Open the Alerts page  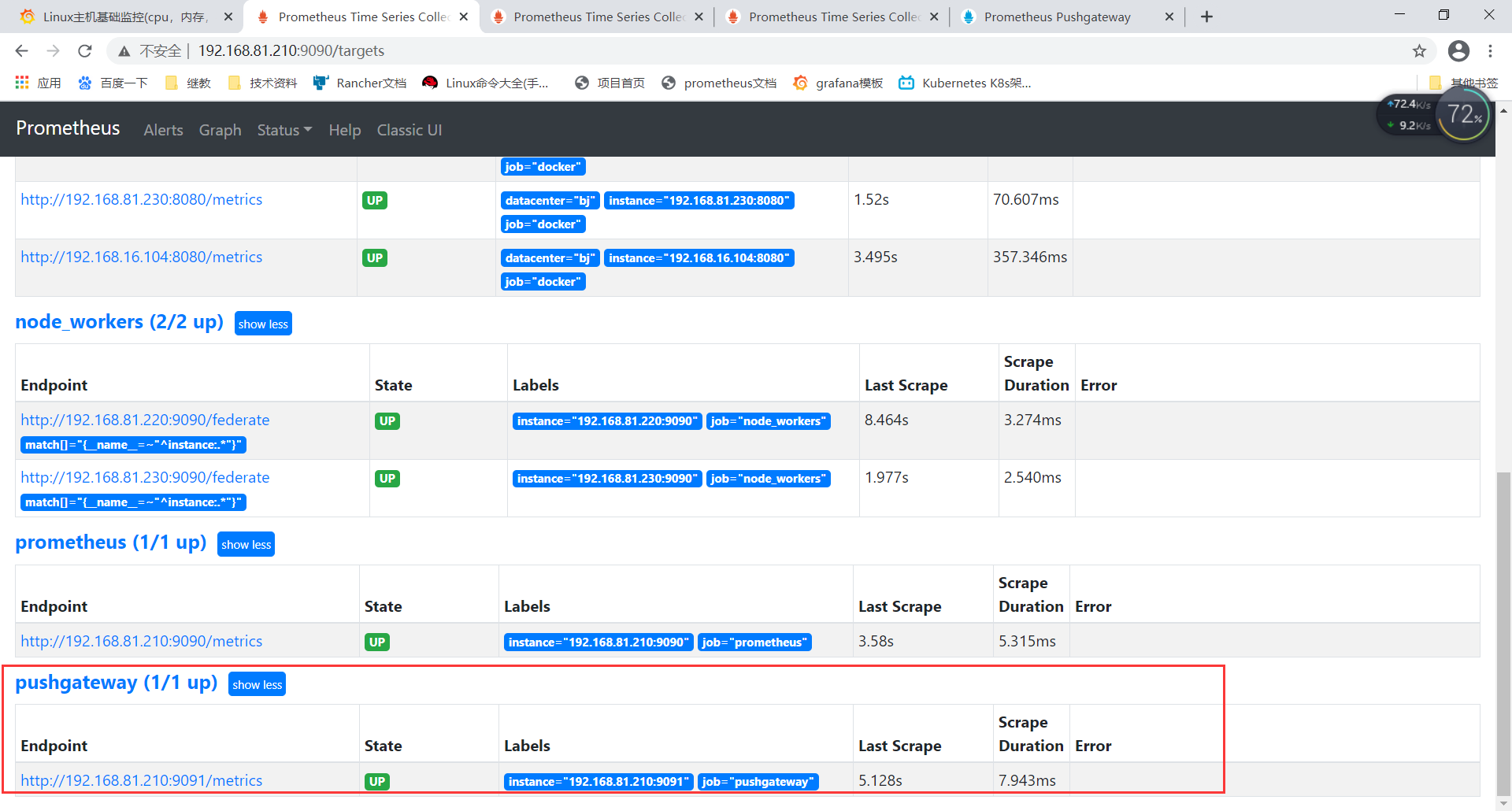[163, 130]
